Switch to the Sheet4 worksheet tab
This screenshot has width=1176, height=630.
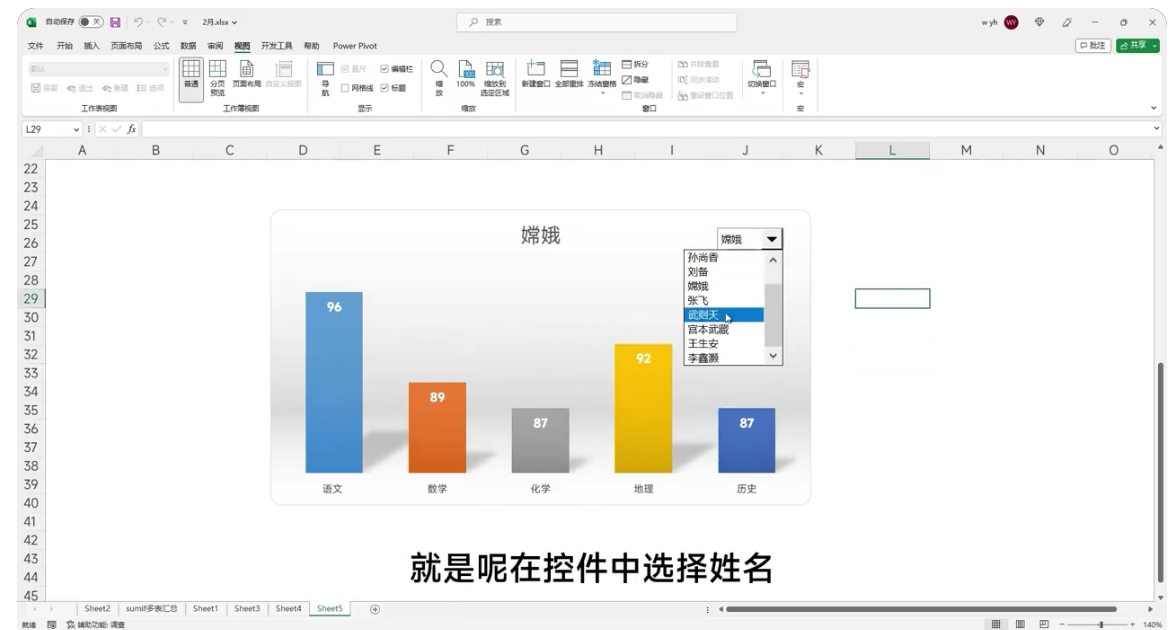point(288,608)
